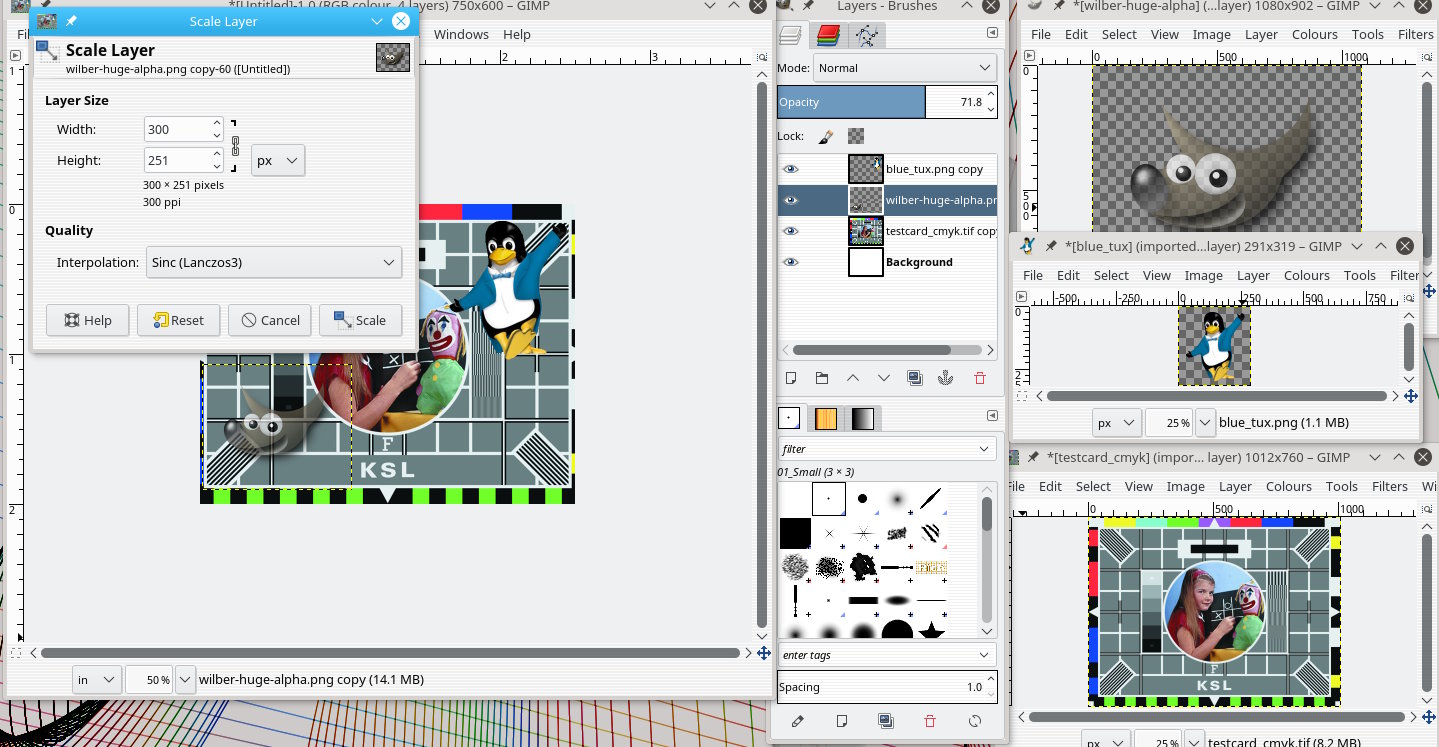Open the px unit dropdown in blue_tux window
The height and width of the screenshot is (747, 1439).
[1115, 422]
